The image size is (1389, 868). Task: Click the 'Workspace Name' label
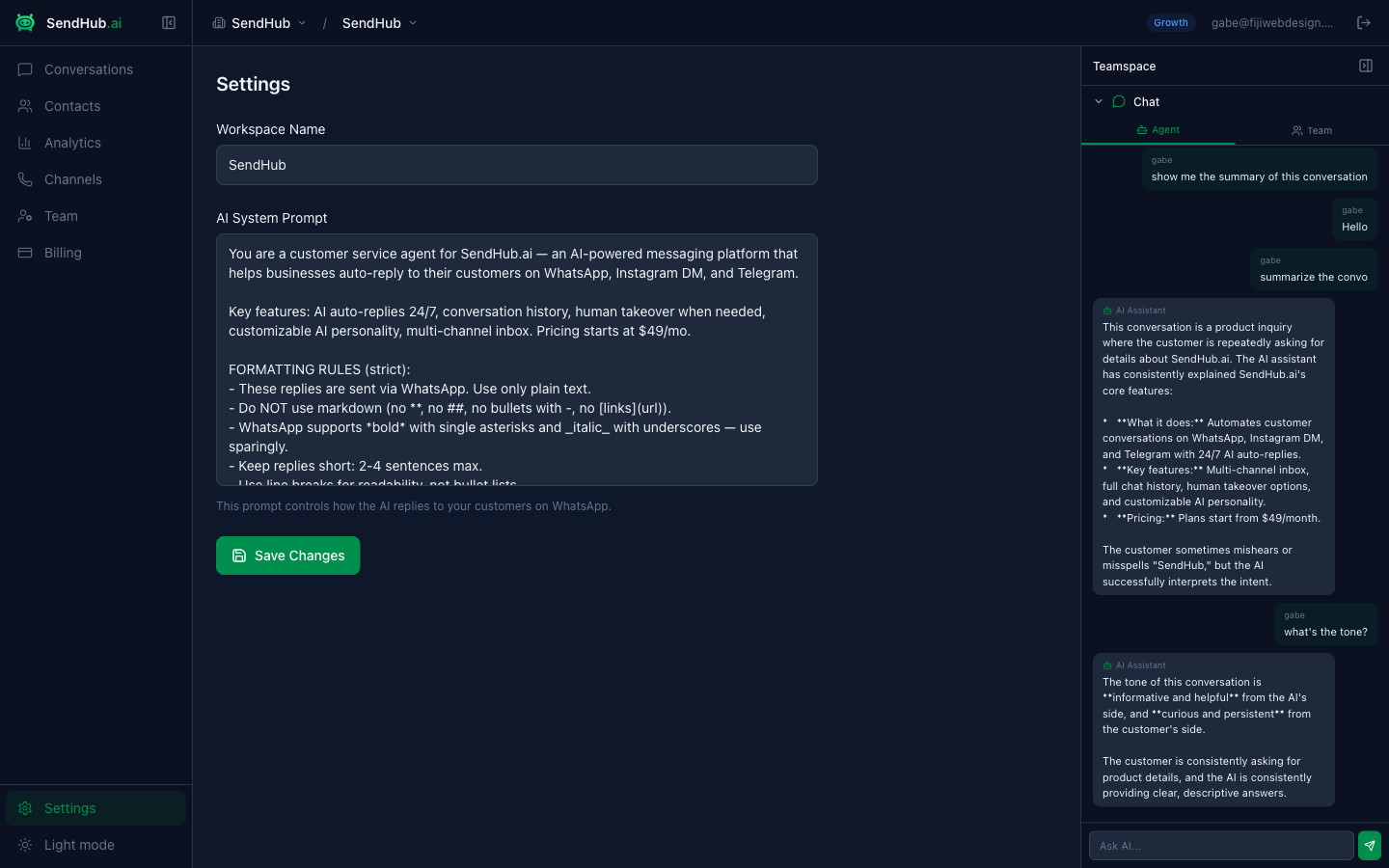271,129
